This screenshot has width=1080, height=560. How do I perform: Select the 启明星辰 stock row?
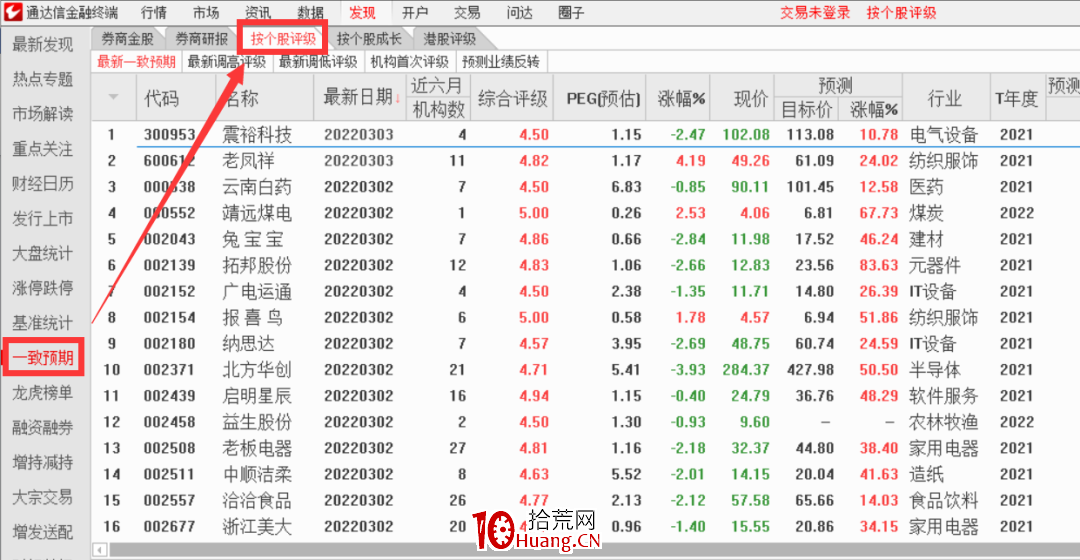point(585,396)
